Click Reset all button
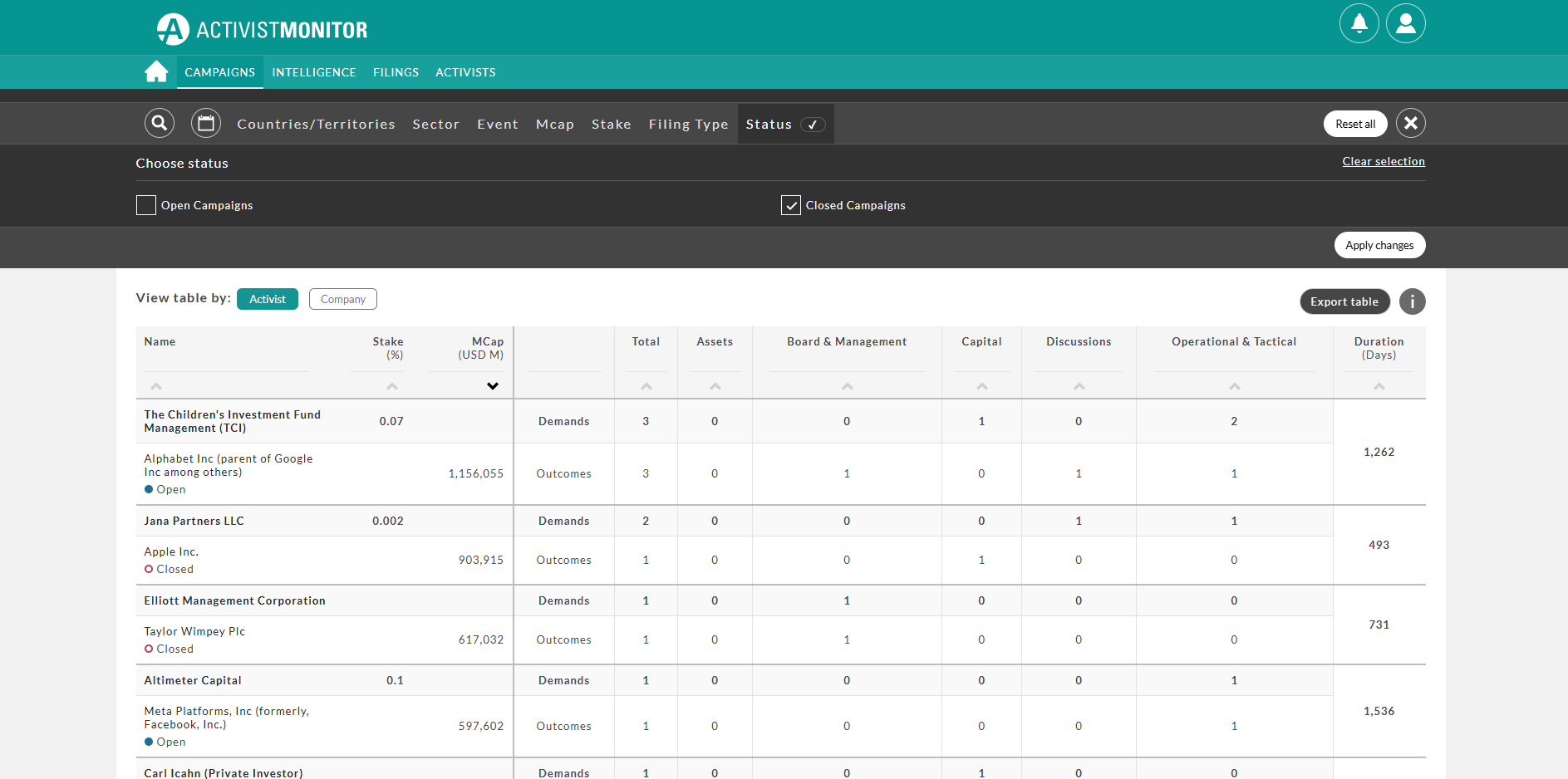This screenshot has width=1568, height=779. [1355, 124]
